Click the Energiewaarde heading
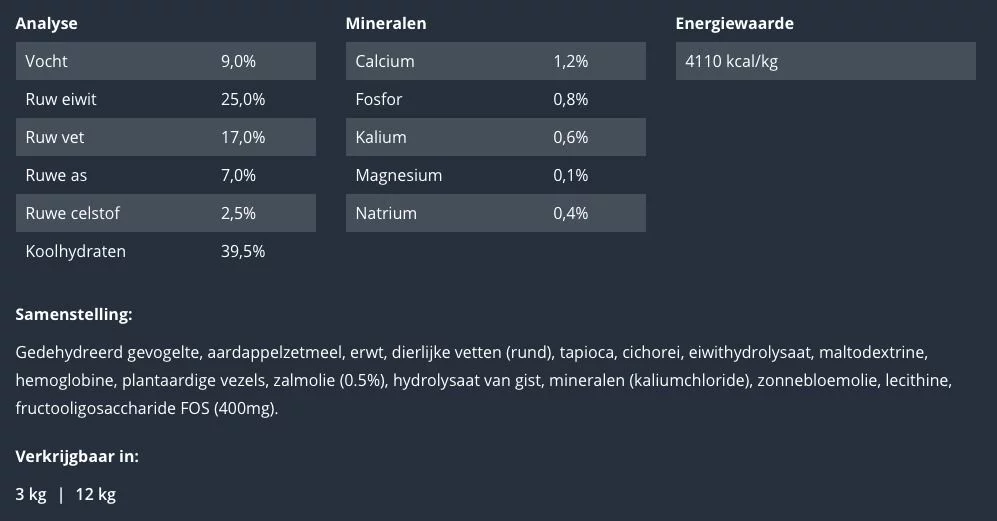The image size is (997, 521). (x=734, y=23)
